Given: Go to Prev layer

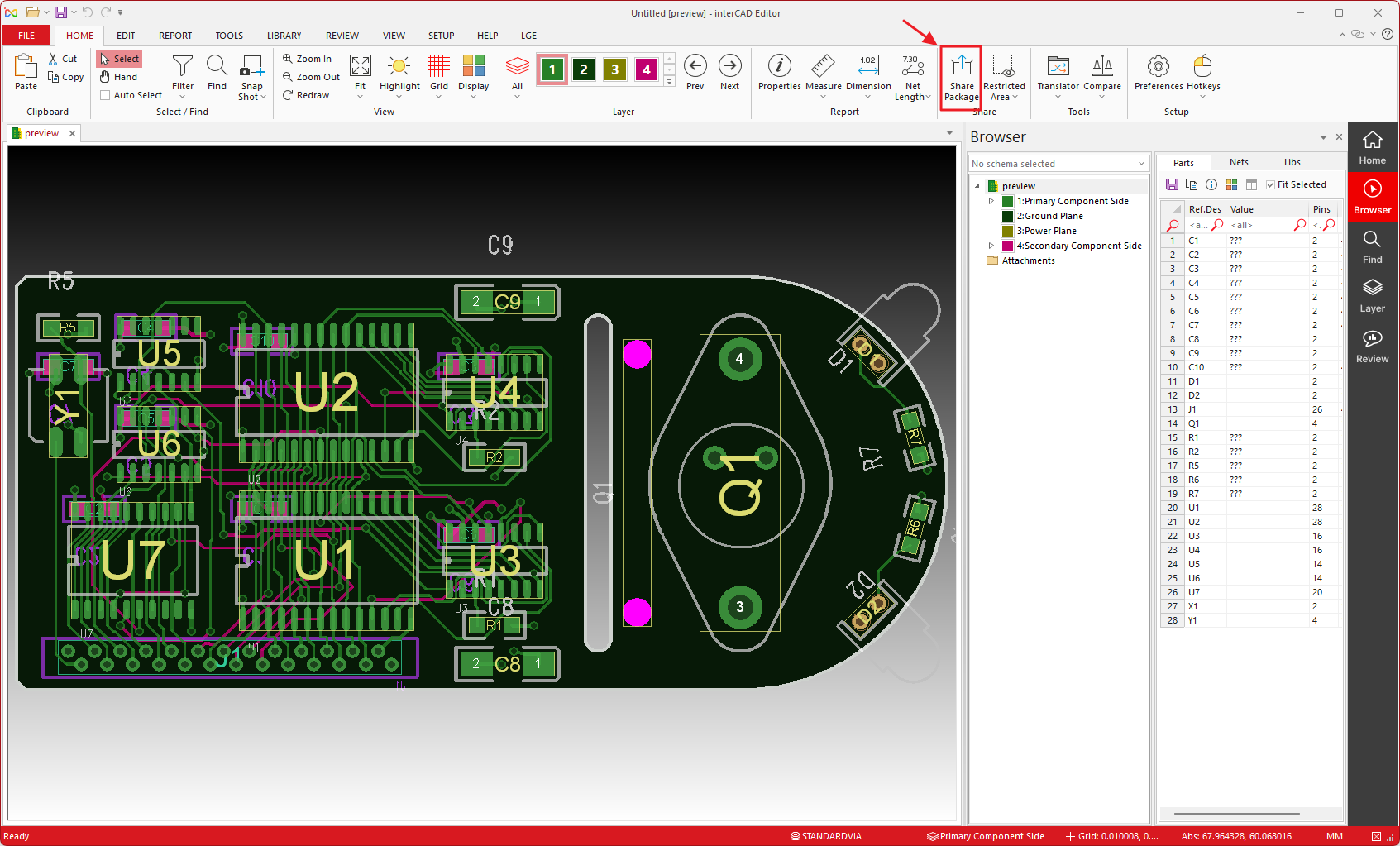Looking at the screenshot, I should point(695,73).
